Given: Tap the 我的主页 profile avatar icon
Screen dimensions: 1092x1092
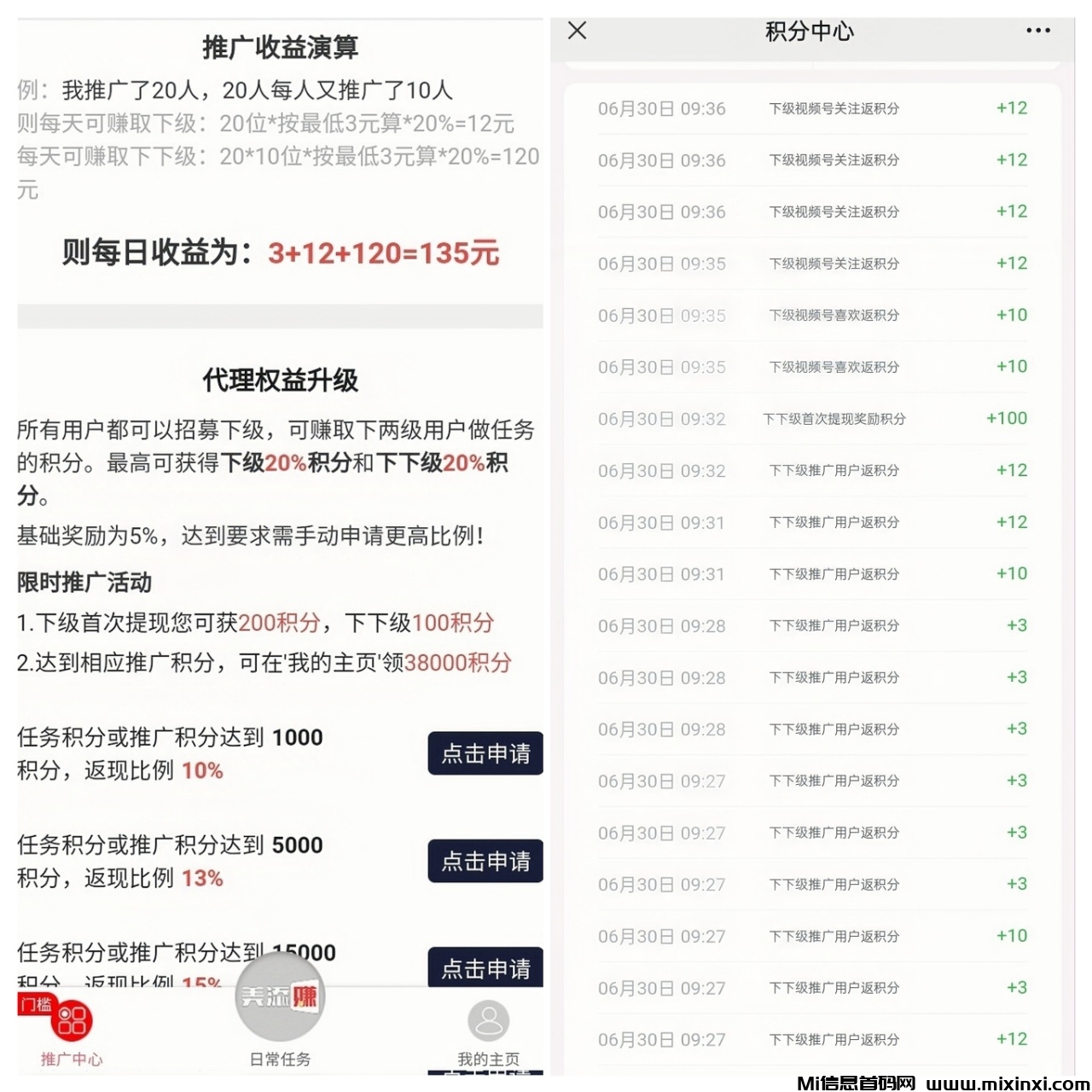Looking at the screenshot, I should [x=488, y=1020].
